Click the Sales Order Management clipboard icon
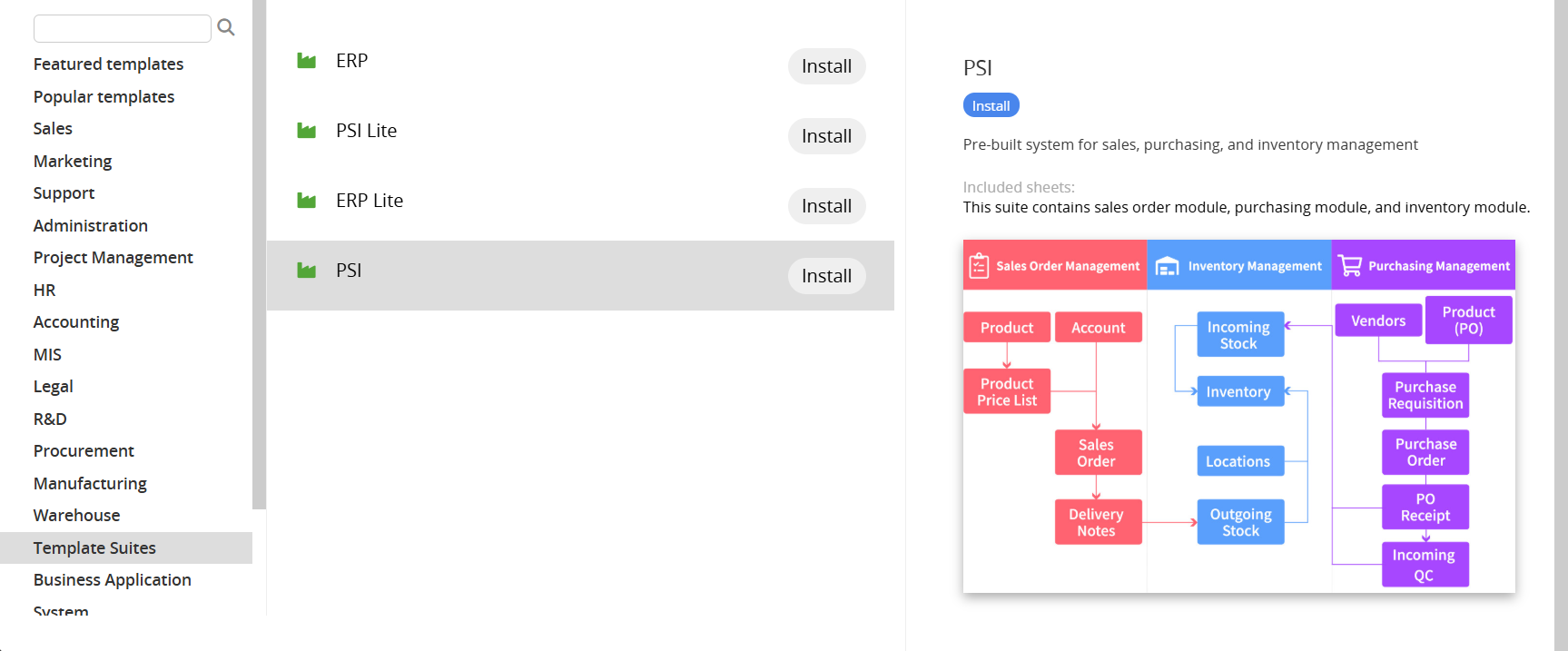 (979, 266)
